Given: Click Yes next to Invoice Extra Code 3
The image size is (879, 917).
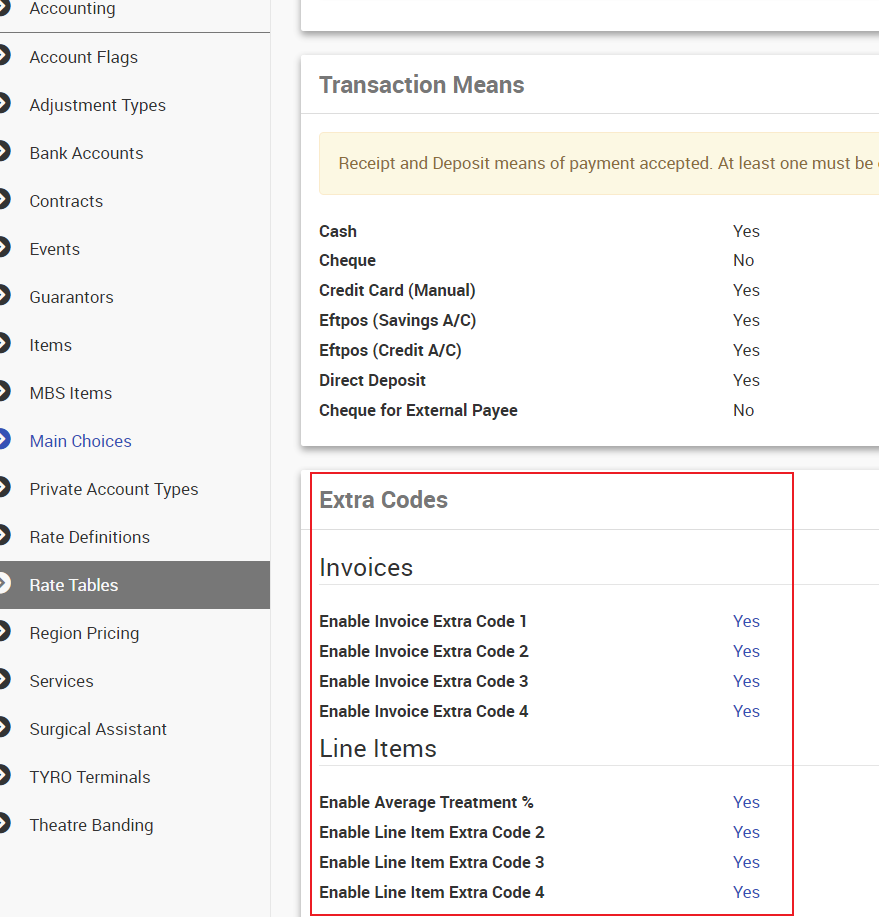Looking at the screenshot, I should point(746,681).
